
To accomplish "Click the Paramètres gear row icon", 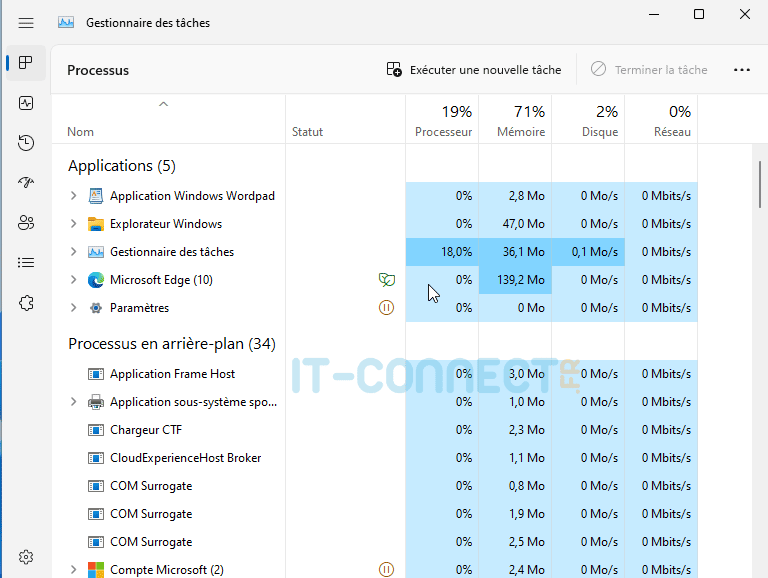I will pos(96,308).
